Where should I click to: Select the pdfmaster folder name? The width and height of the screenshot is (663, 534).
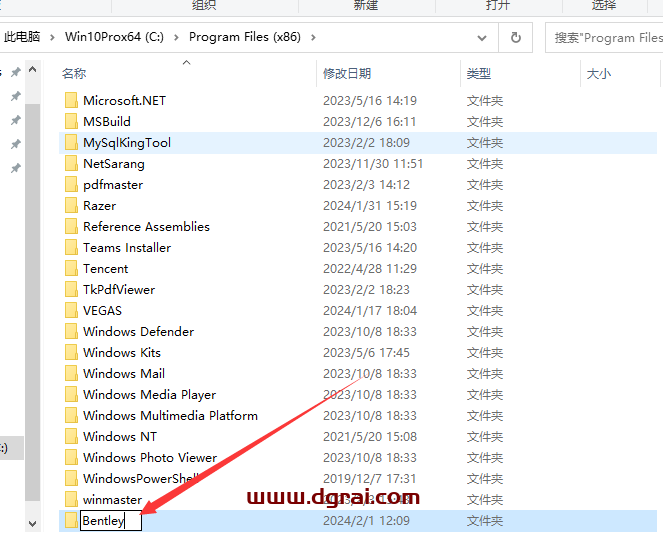point(113,184)
